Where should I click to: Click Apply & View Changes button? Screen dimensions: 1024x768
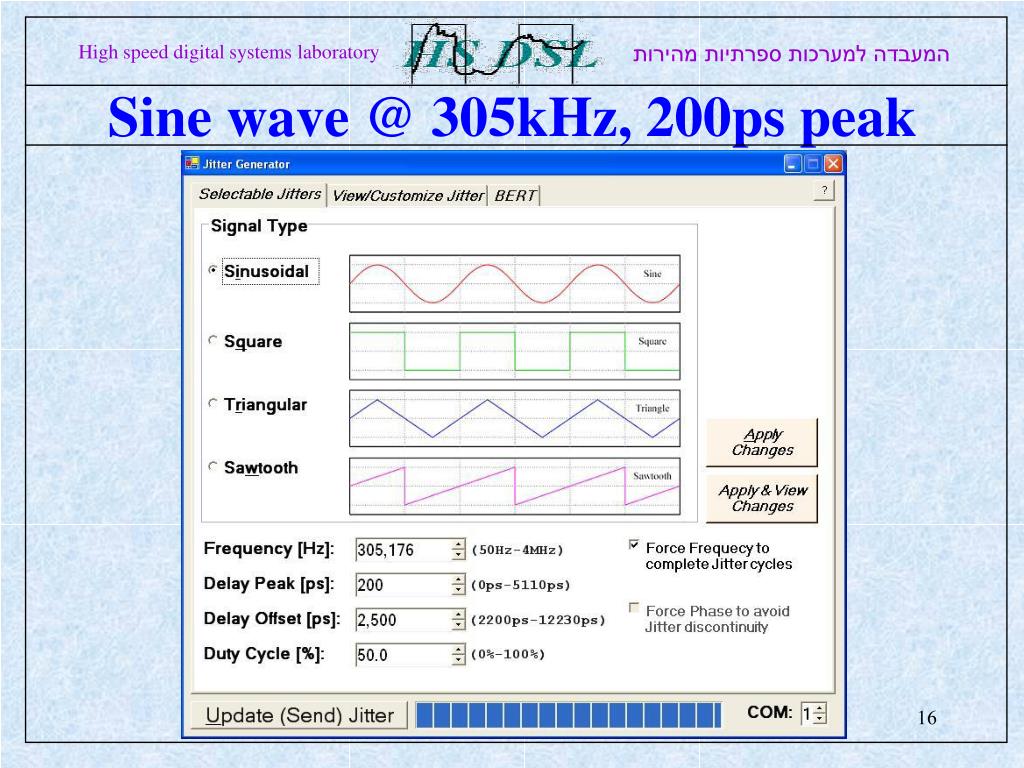point(761,498)
